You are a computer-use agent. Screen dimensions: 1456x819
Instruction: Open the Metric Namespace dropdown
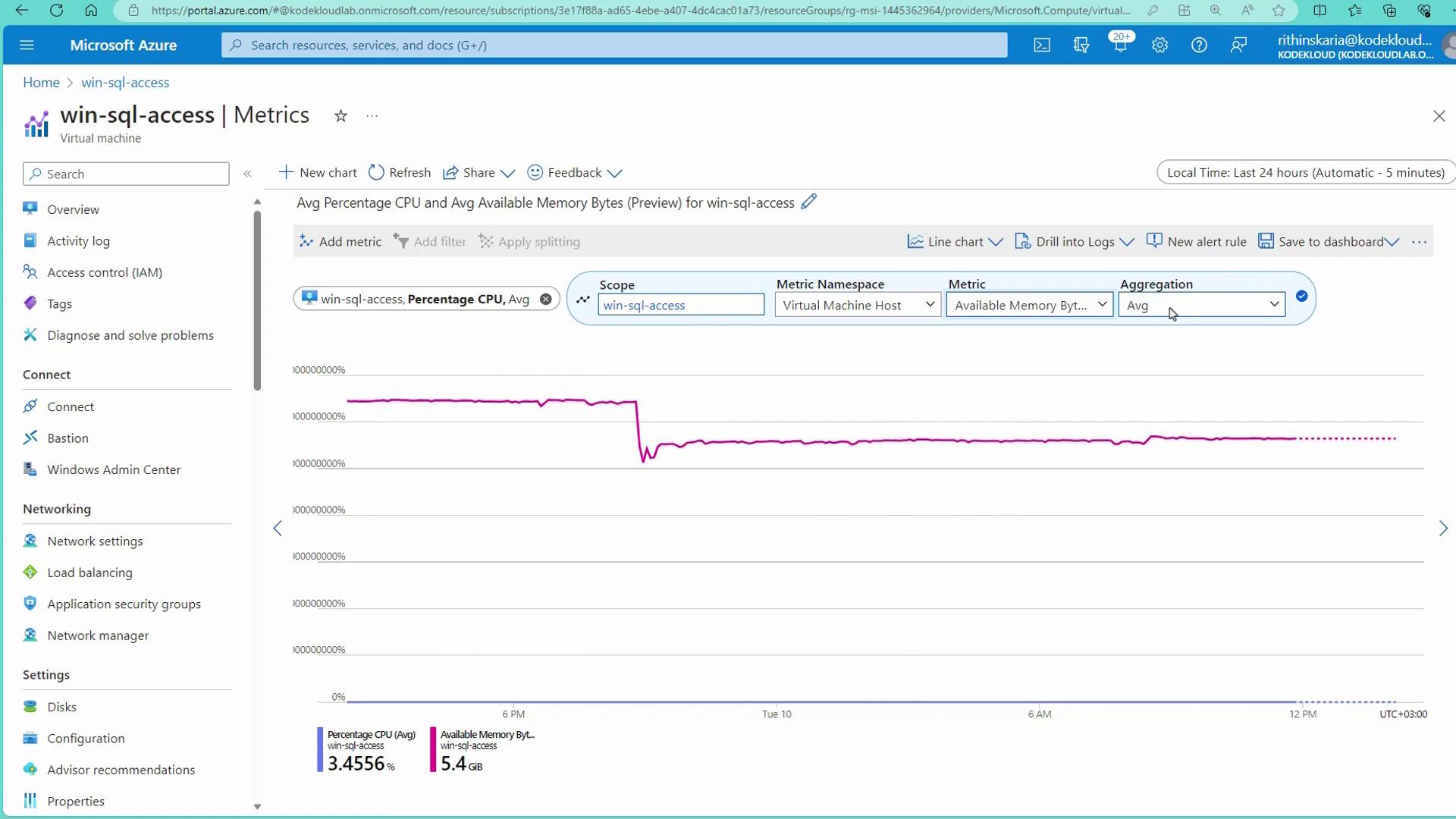858,305
